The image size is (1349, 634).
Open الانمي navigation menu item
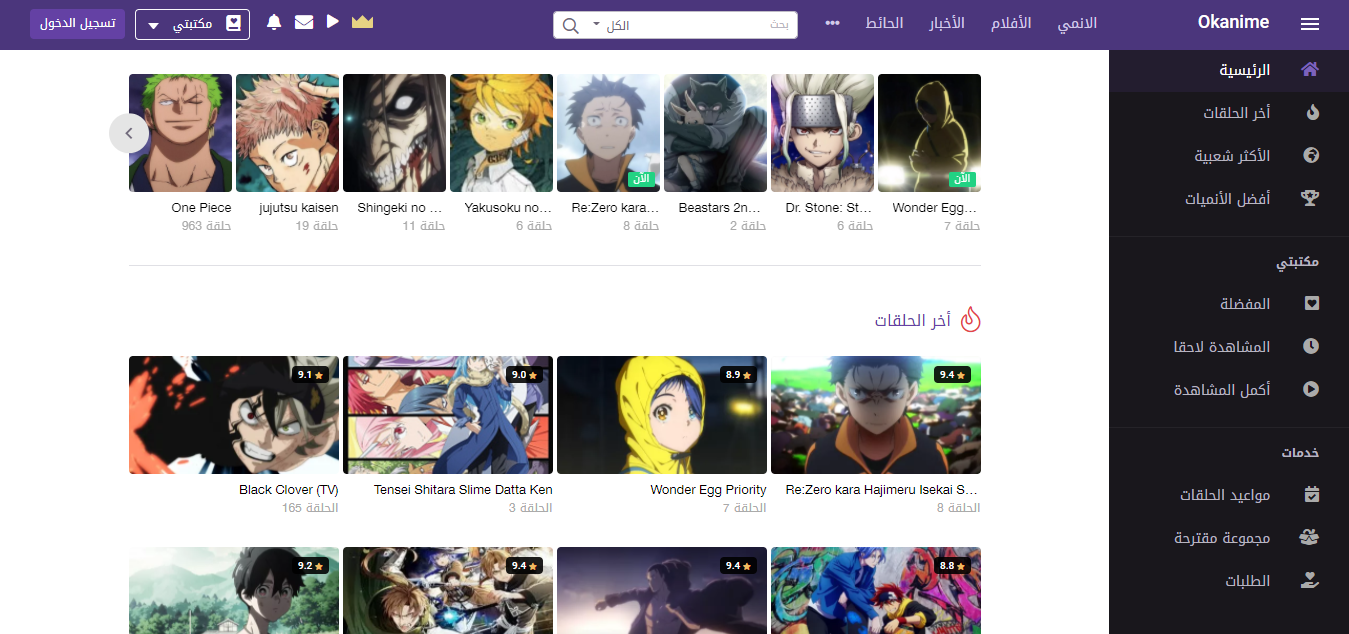point(1077,24)
